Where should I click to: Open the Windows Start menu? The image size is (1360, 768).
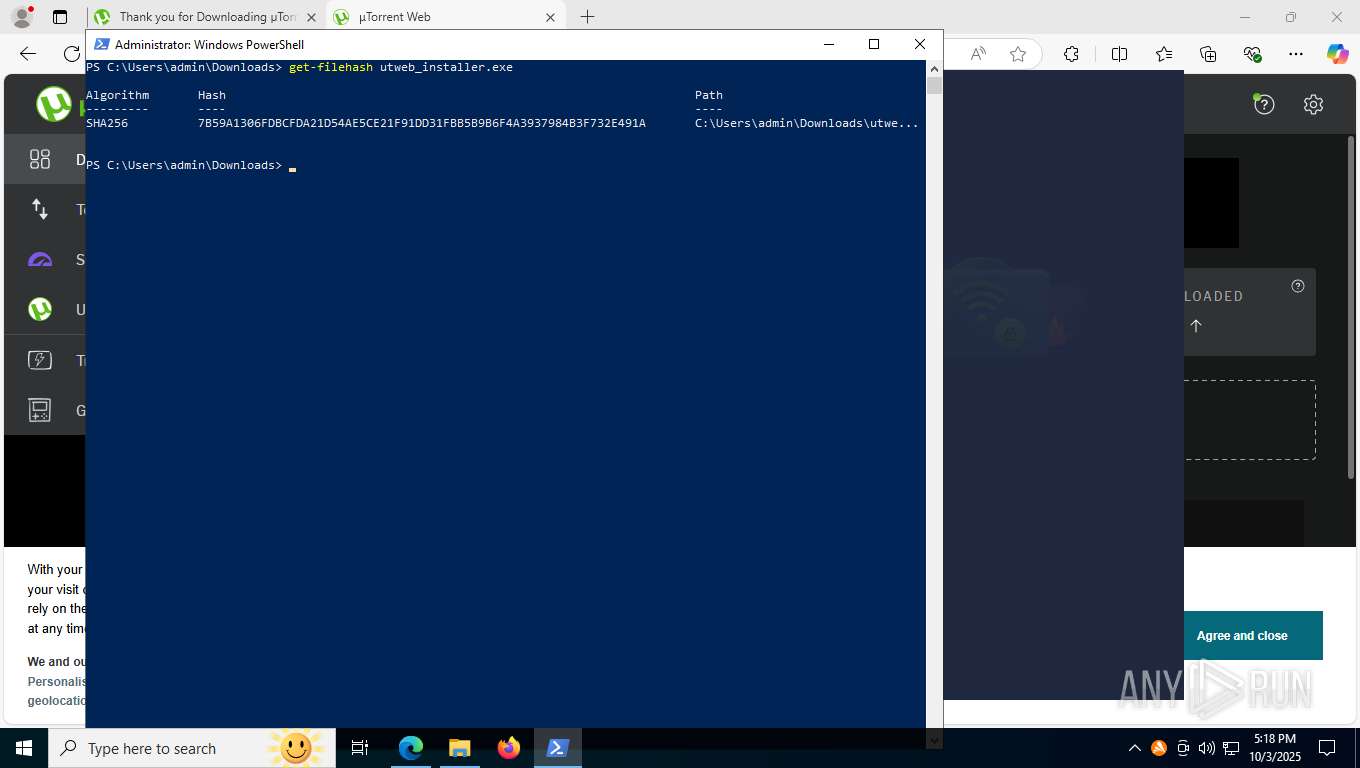23,748
